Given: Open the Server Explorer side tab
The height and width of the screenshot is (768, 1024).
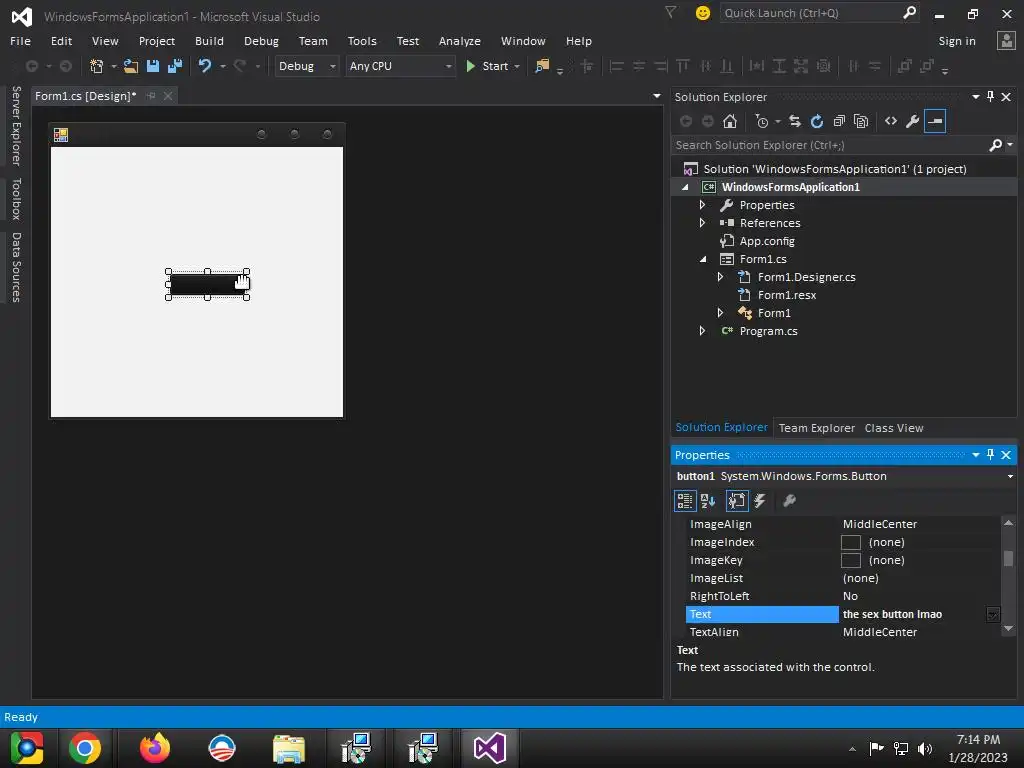Looking at the screenshot, I should tap(16, 125).
